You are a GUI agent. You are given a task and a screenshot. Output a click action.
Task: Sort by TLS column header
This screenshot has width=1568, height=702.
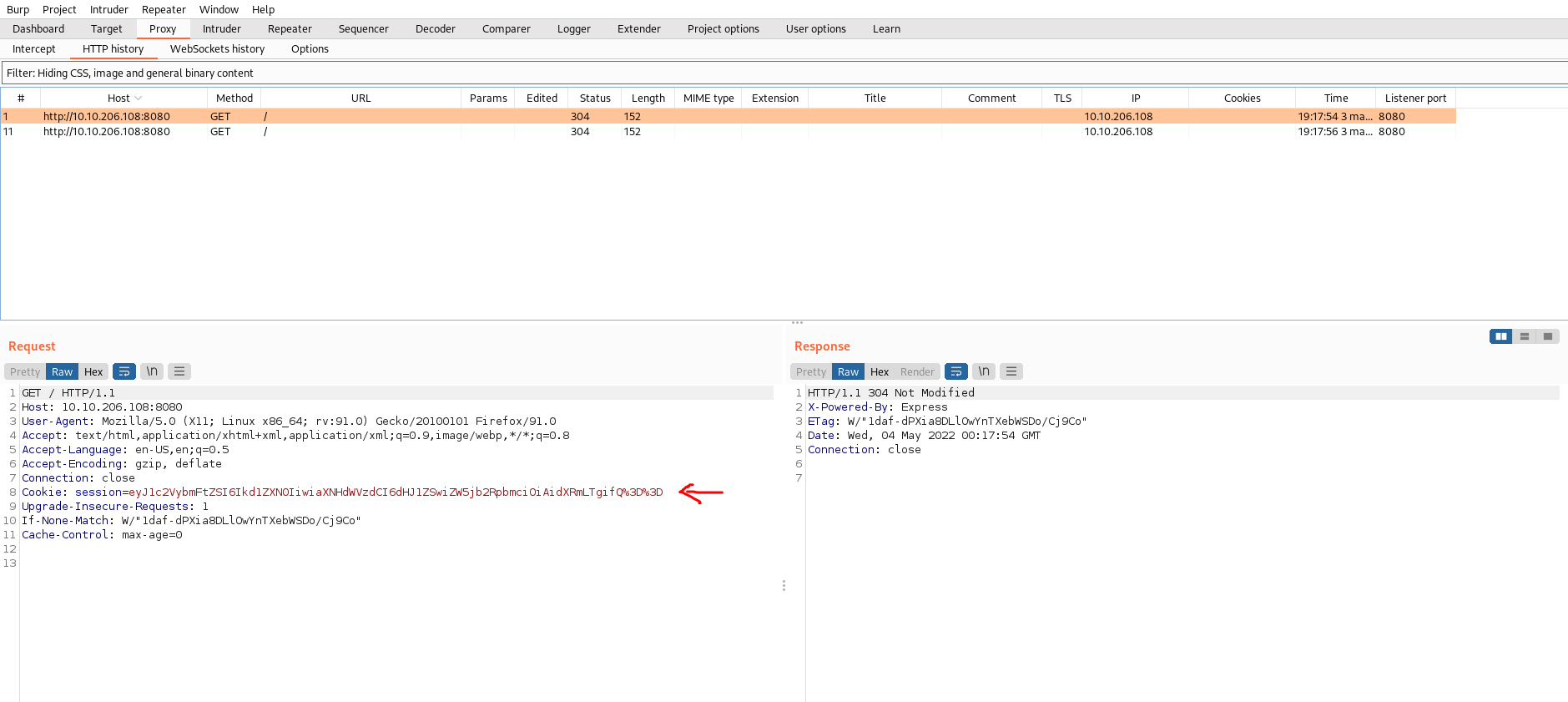tap(1062, 98)
